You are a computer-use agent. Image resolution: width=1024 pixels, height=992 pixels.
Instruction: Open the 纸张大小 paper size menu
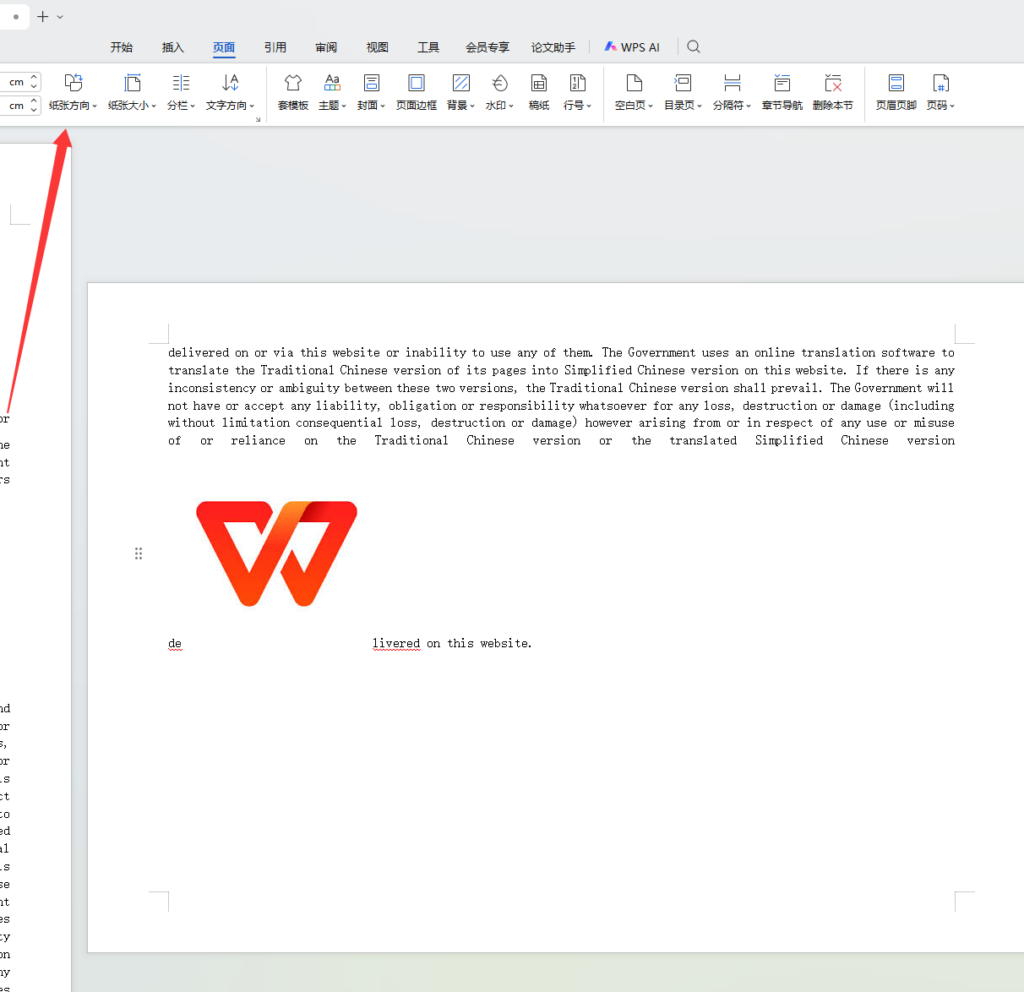132,91
